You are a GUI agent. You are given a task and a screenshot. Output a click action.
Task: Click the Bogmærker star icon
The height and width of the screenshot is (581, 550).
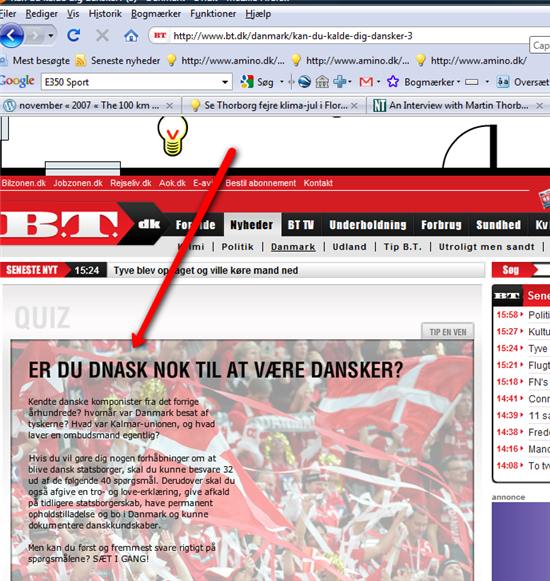(x=392, y=82)
